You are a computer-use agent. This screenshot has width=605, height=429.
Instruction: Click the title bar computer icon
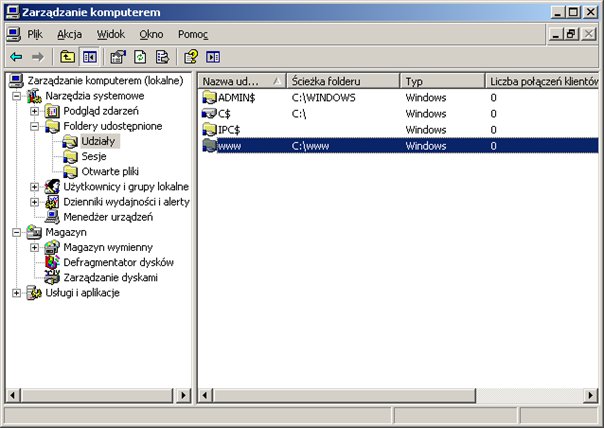[12, 12]
